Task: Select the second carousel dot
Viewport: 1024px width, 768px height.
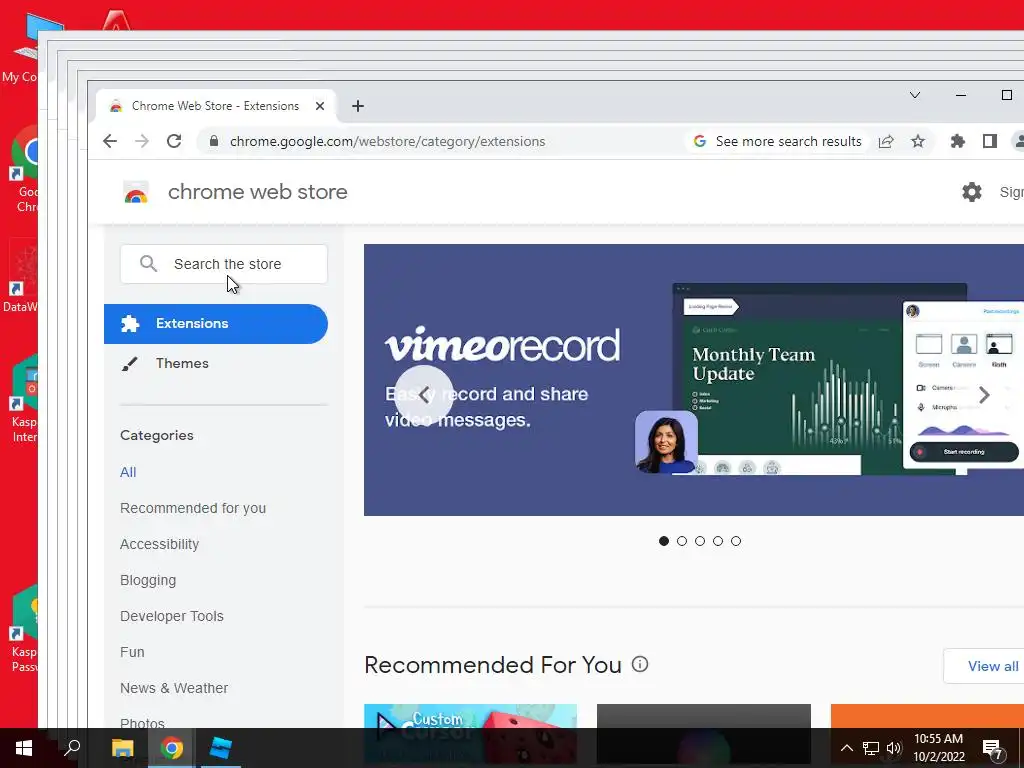Action: [682, 541]
